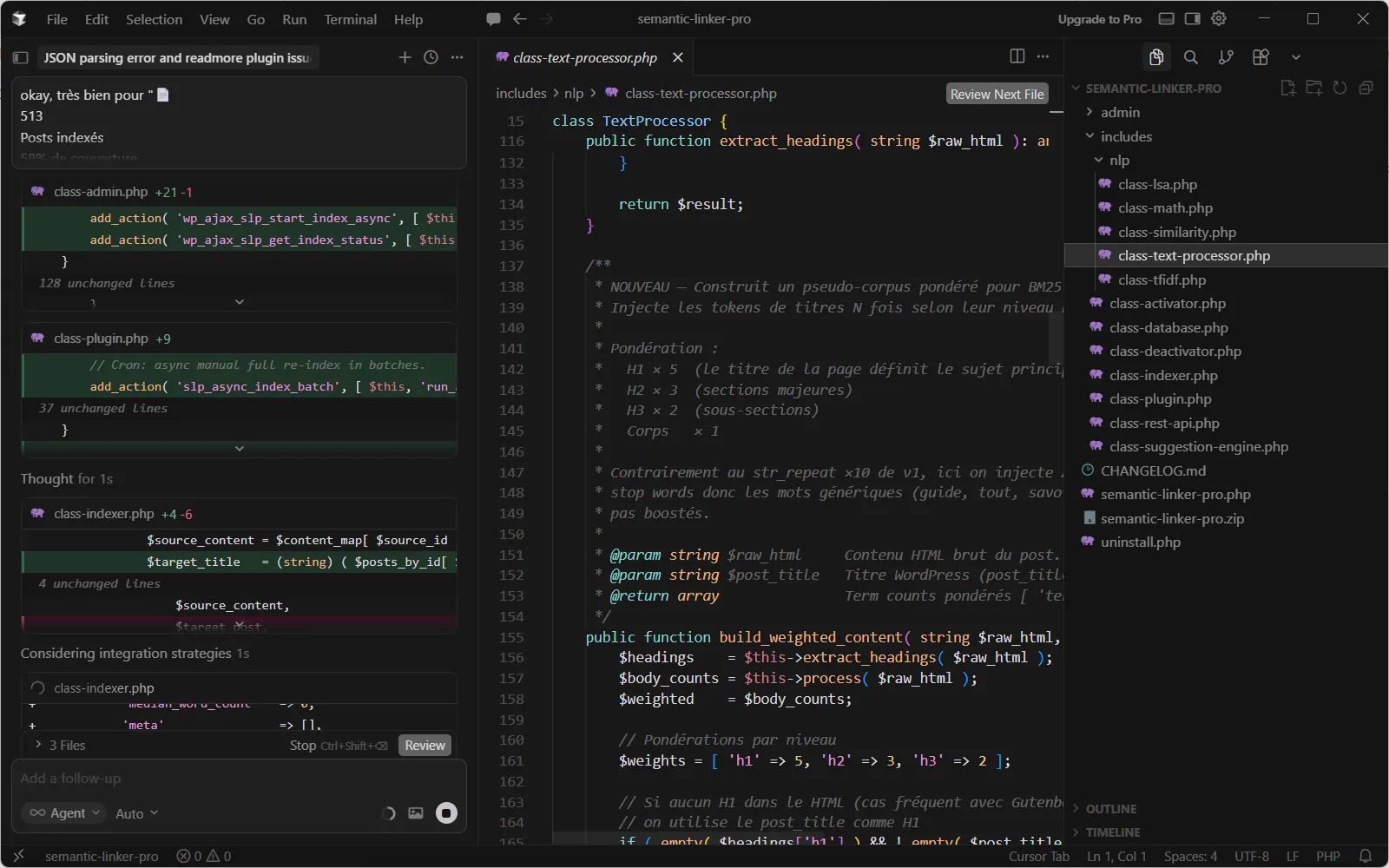Open the Source Control icon
Viewport: 1389px width, 868px height.
[1226, 57]
